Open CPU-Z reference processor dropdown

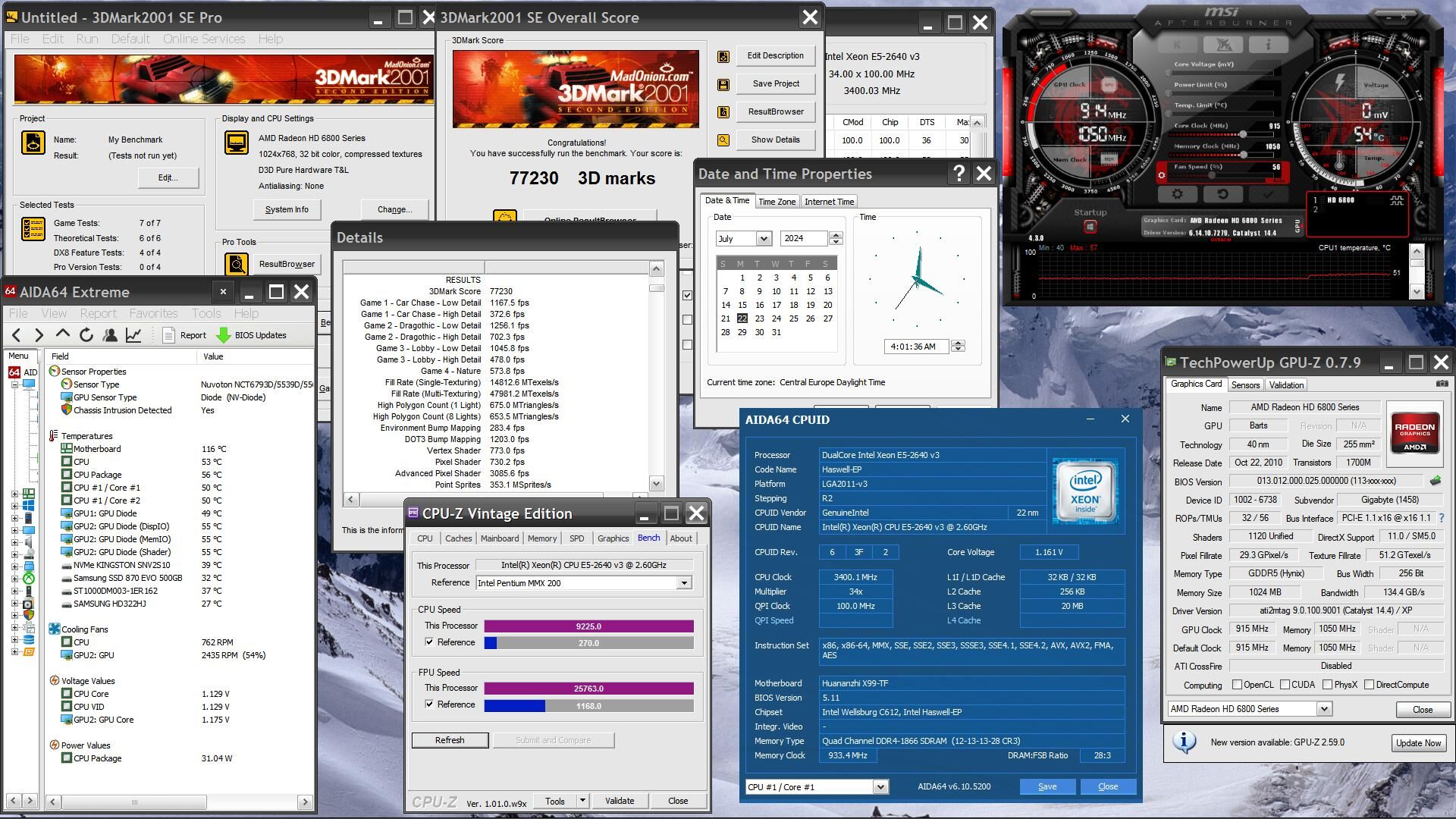coord(684,583)
